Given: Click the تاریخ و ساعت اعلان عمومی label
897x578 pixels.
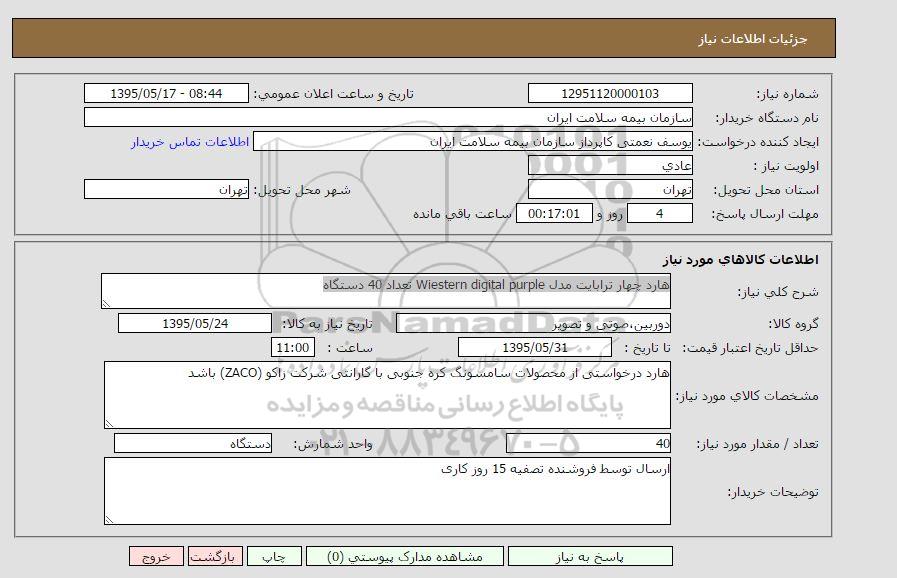Looking at the screenshot, I should 333,94.
